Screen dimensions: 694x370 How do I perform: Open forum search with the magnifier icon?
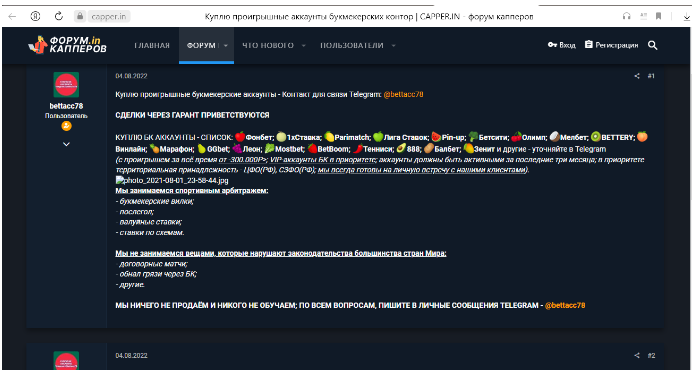(x=652, y=45)
